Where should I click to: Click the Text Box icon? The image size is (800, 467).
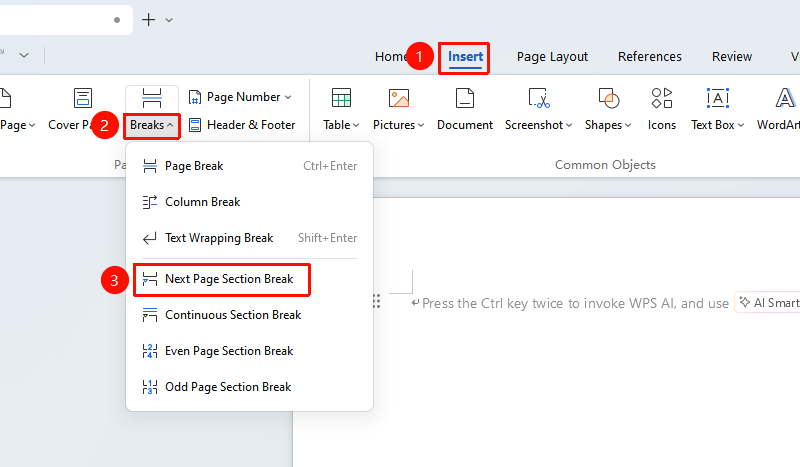tap(718, 97)
